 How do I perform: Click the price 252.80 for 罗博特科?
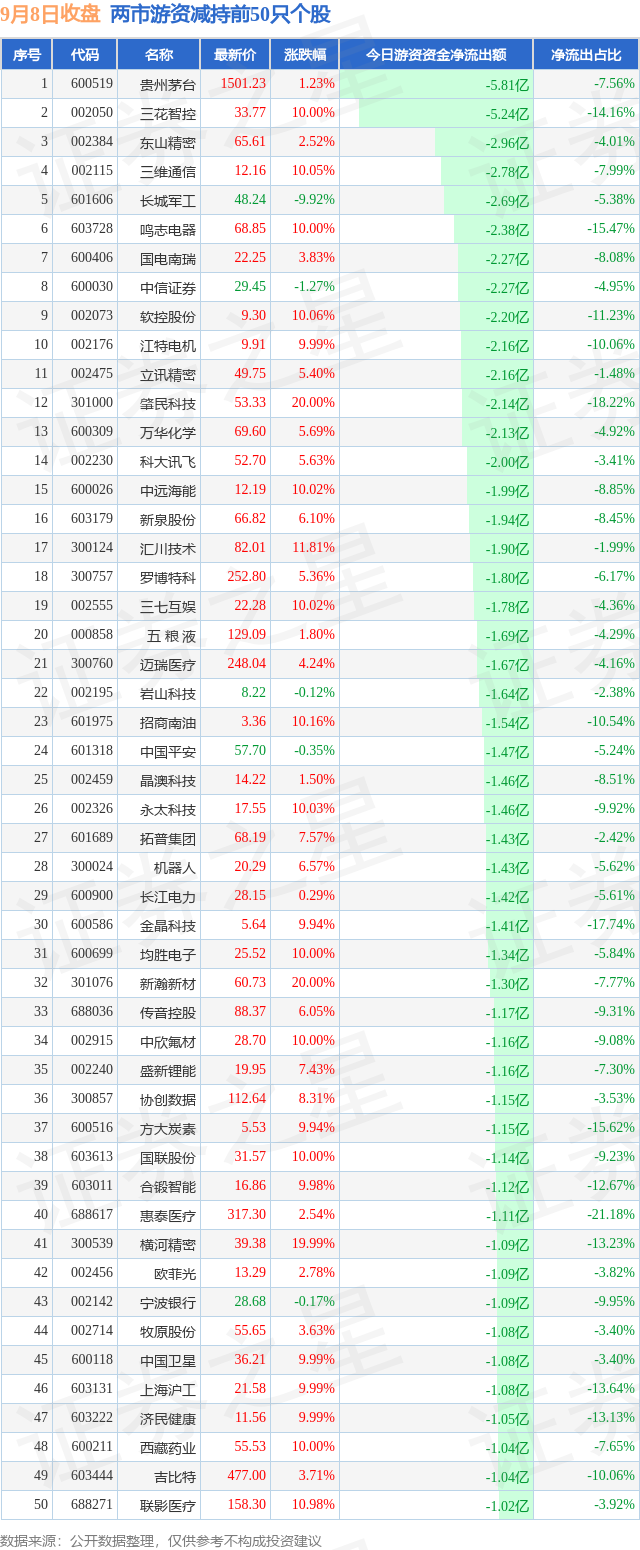point(247,577)
